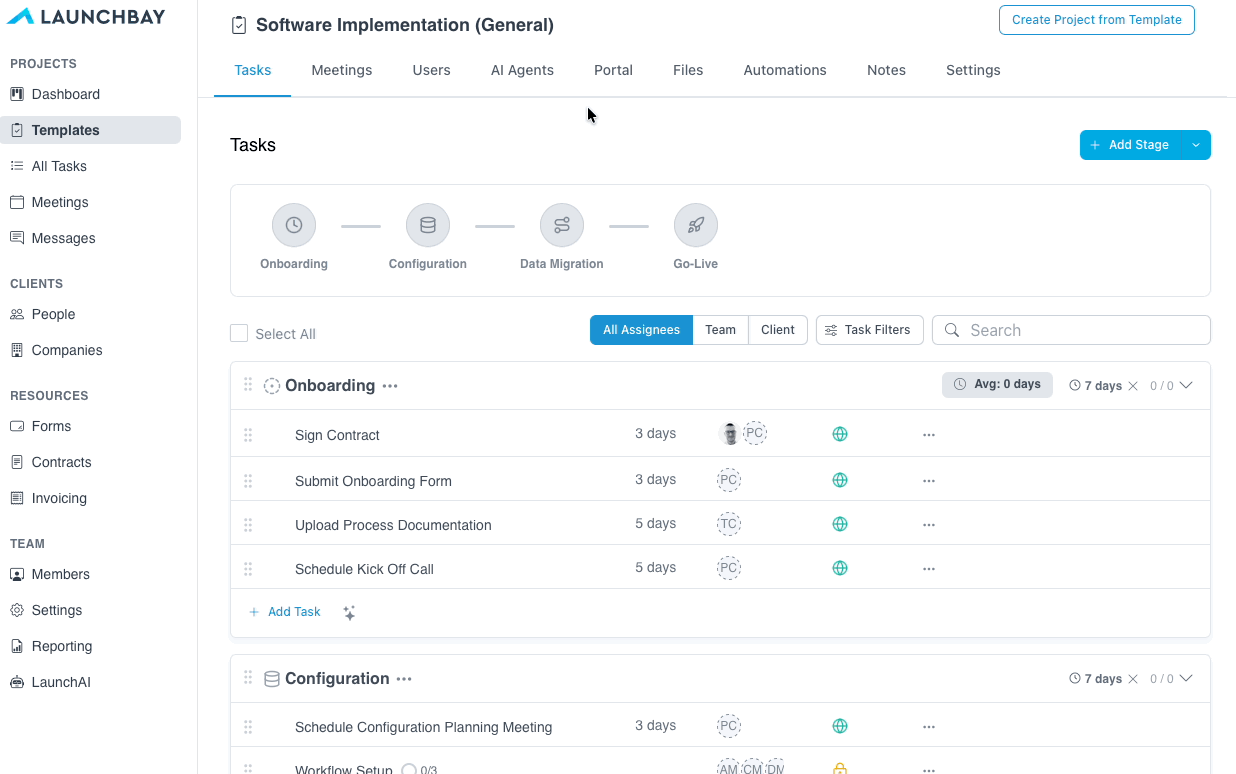Select the Data Migration stage icon
The height and width of the screenshot is (774, 1236).
tap(562, 226)
